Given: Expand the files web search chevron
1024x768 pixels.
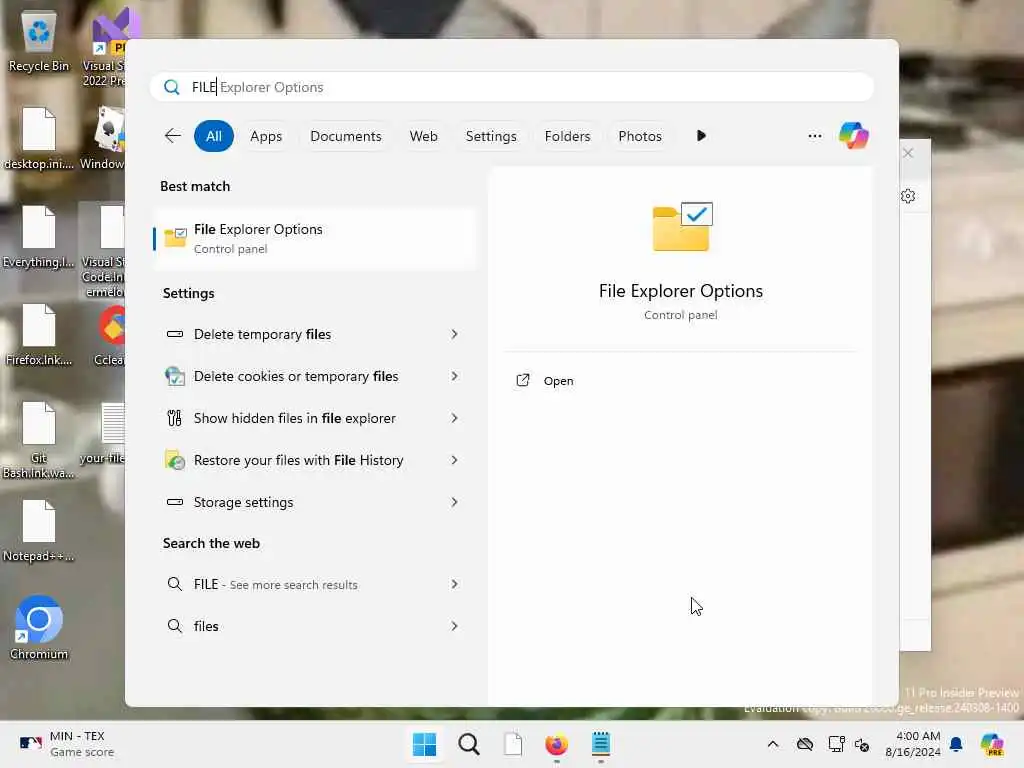Looking at the screenshot, I should click(x=455, y=626).
